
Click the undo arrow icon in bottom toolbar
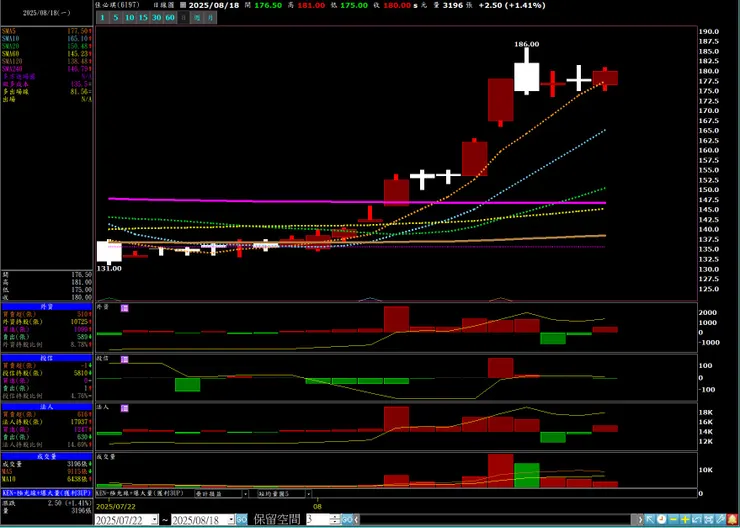click(697, 520)
